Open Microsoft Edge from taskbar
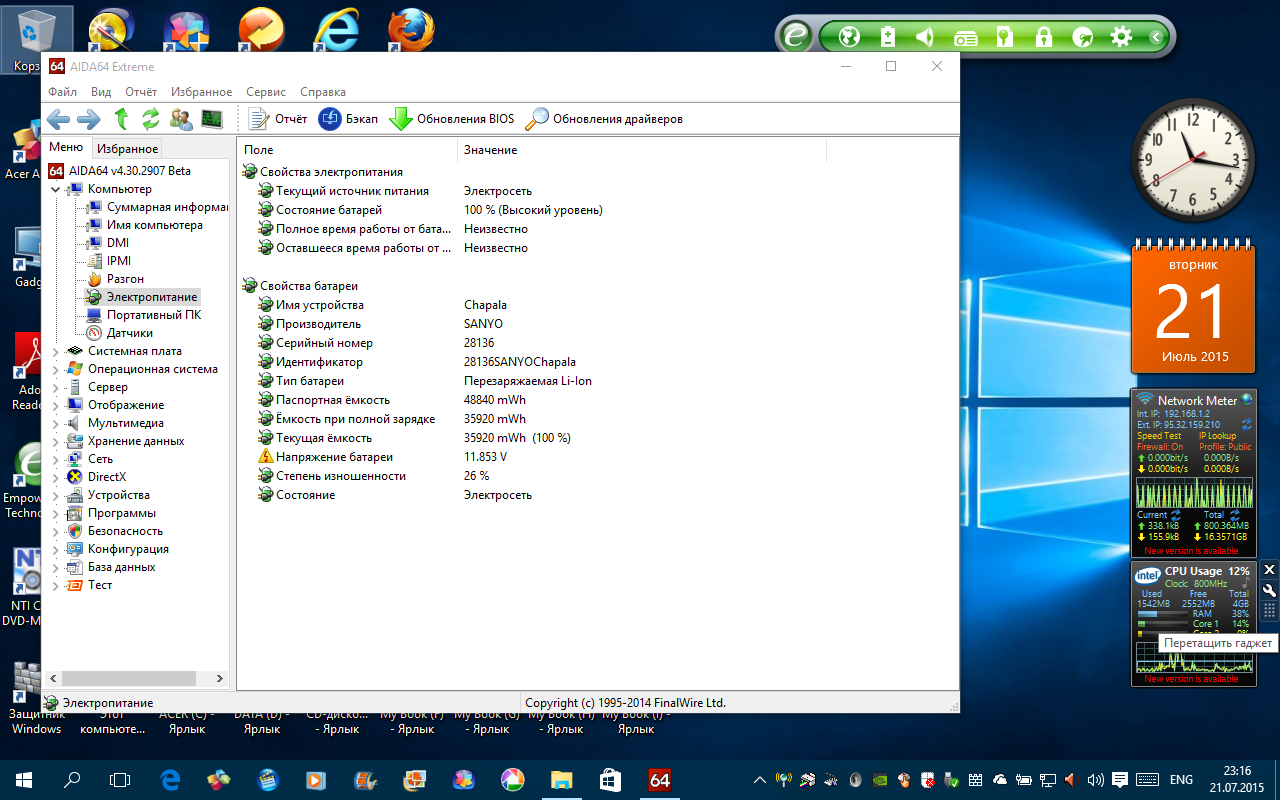This screenshot has width=1280, height=800. [x=169, y=779]
